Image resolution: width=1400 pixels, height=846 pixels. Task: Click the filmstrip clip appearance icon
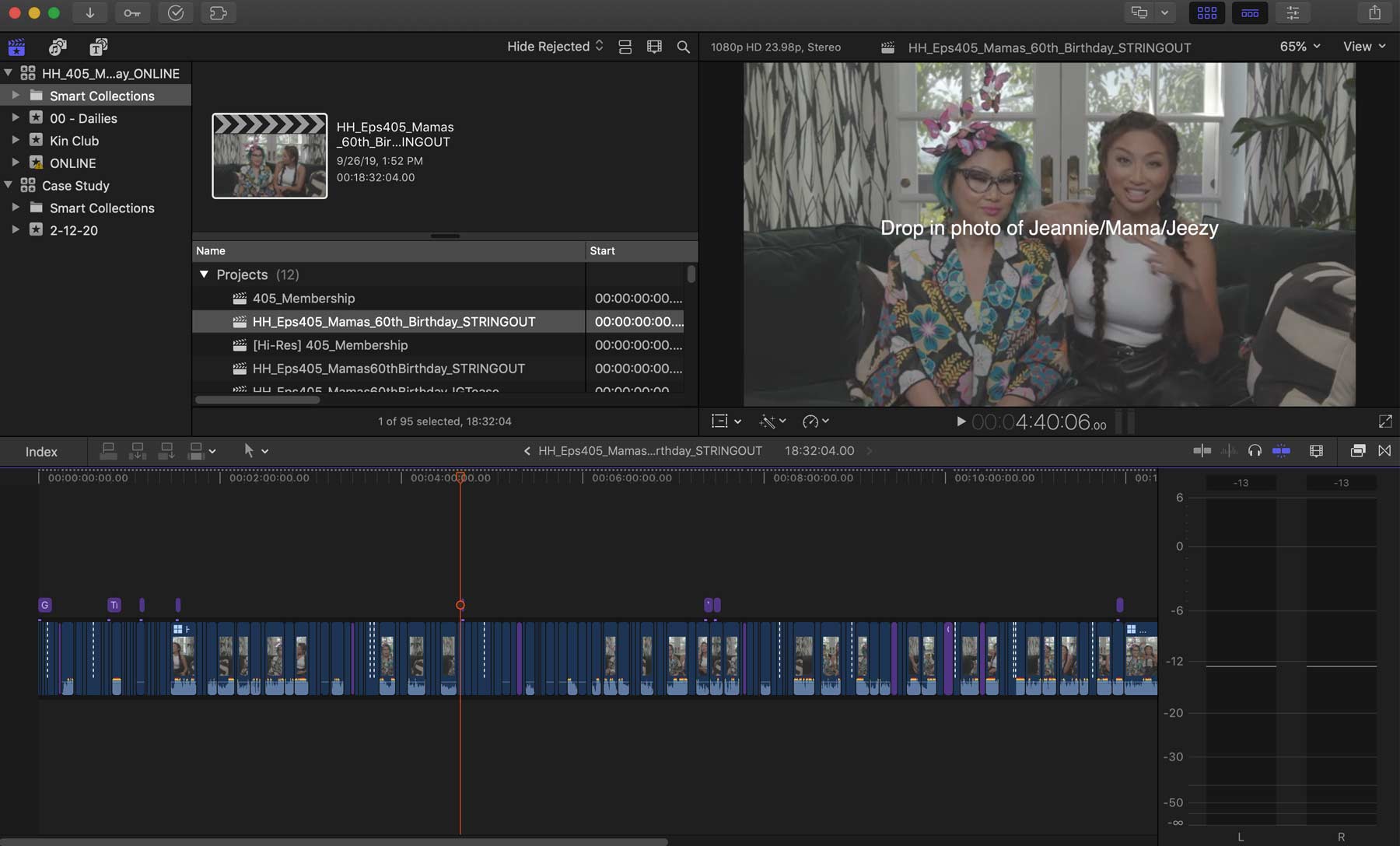click(x=654, y=47)
